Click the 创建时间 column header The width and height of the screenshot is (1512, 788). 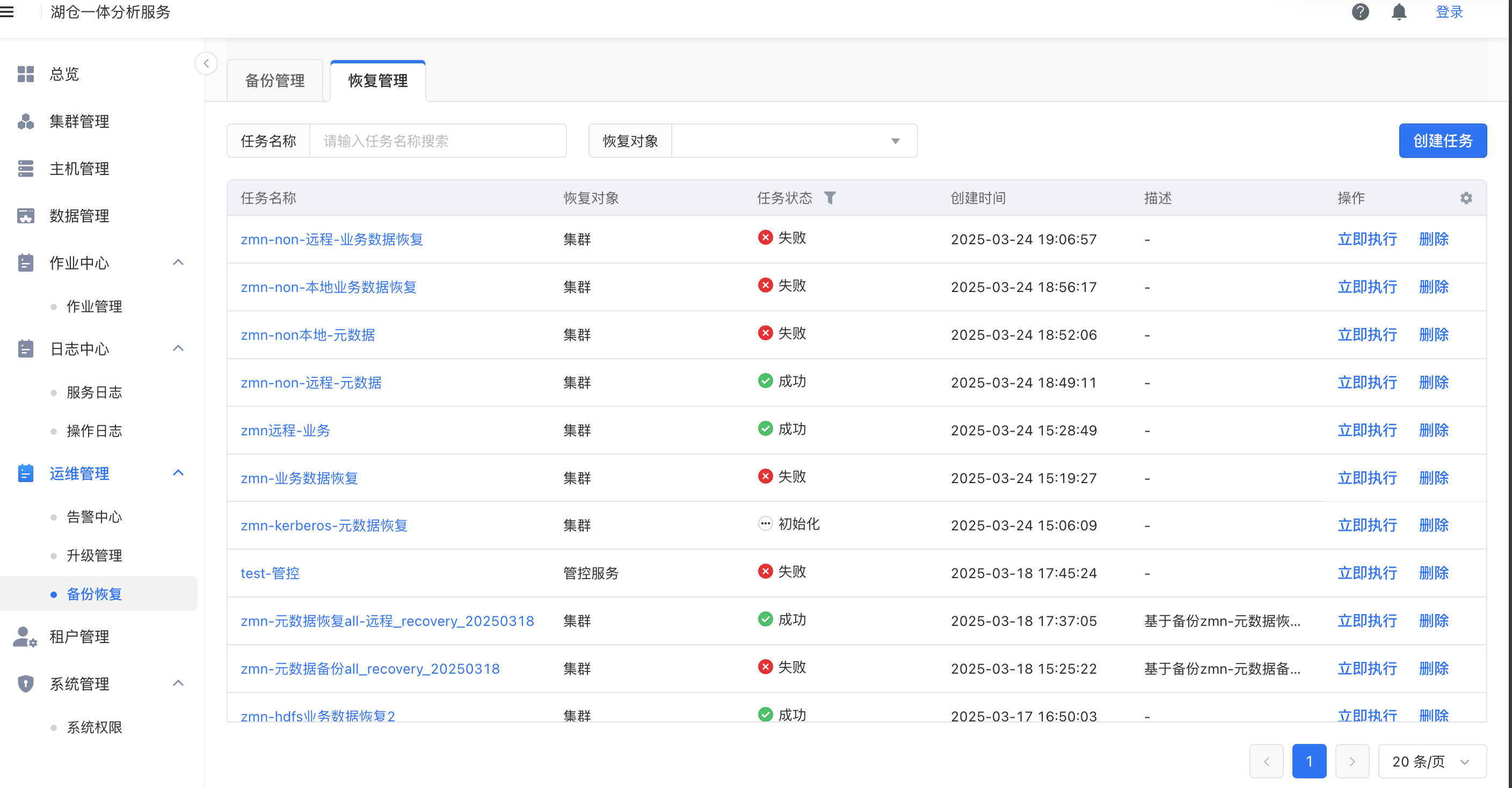point(978,198)
